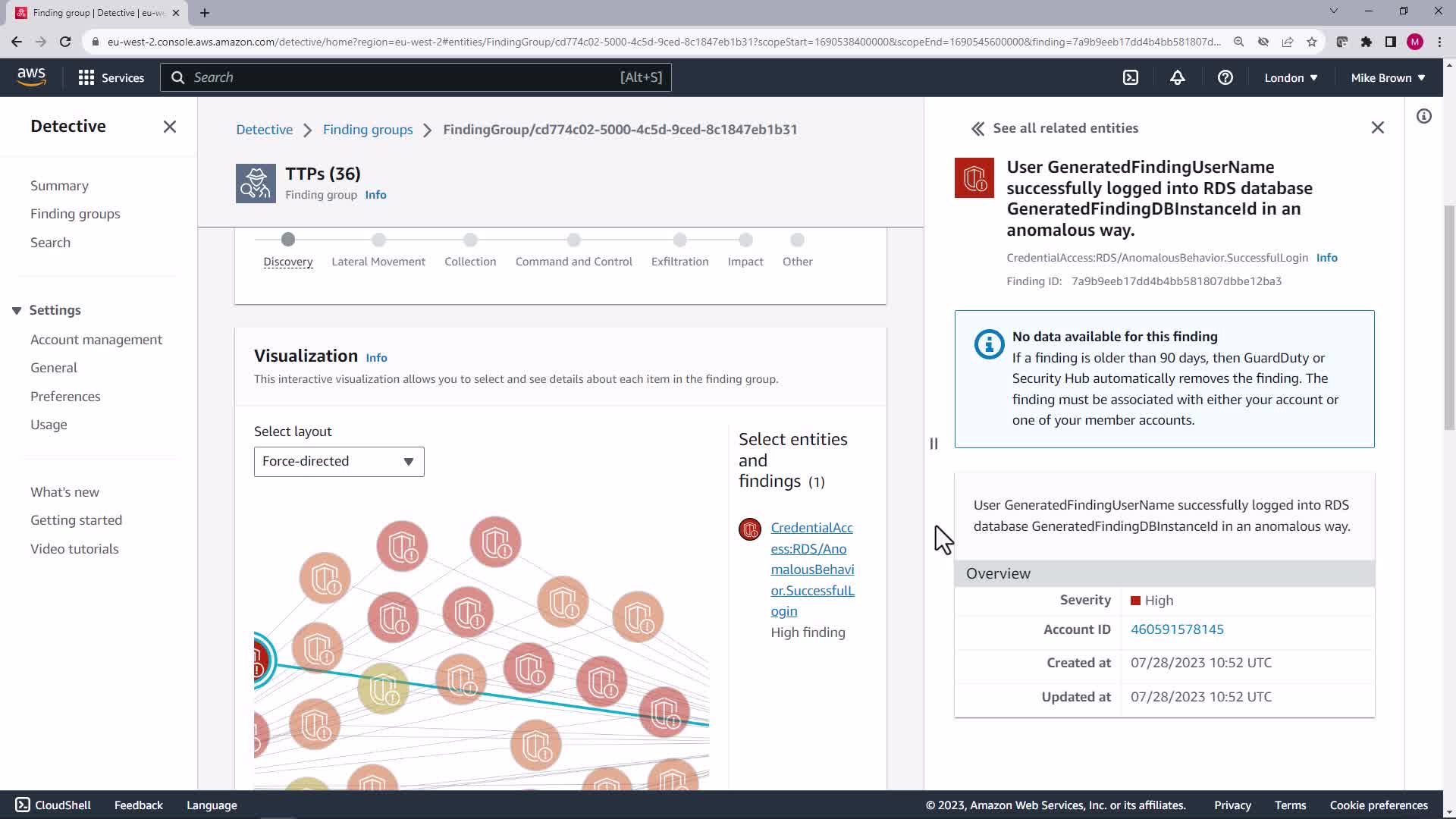The image size is (1456, 819).
Task: Open account ID 460591578145 link
Action: click(1176, 629)
